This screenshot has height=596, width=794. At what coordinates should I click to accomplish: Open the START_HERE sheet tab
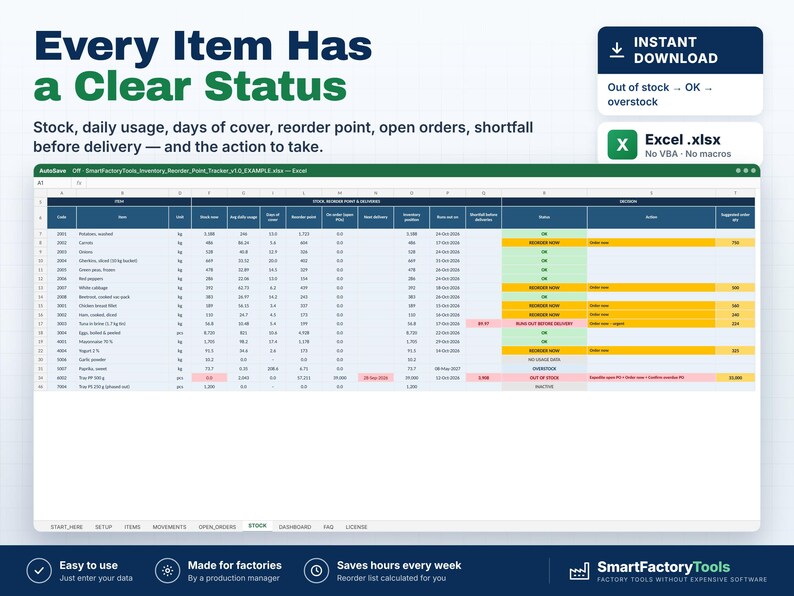point(66,527)
